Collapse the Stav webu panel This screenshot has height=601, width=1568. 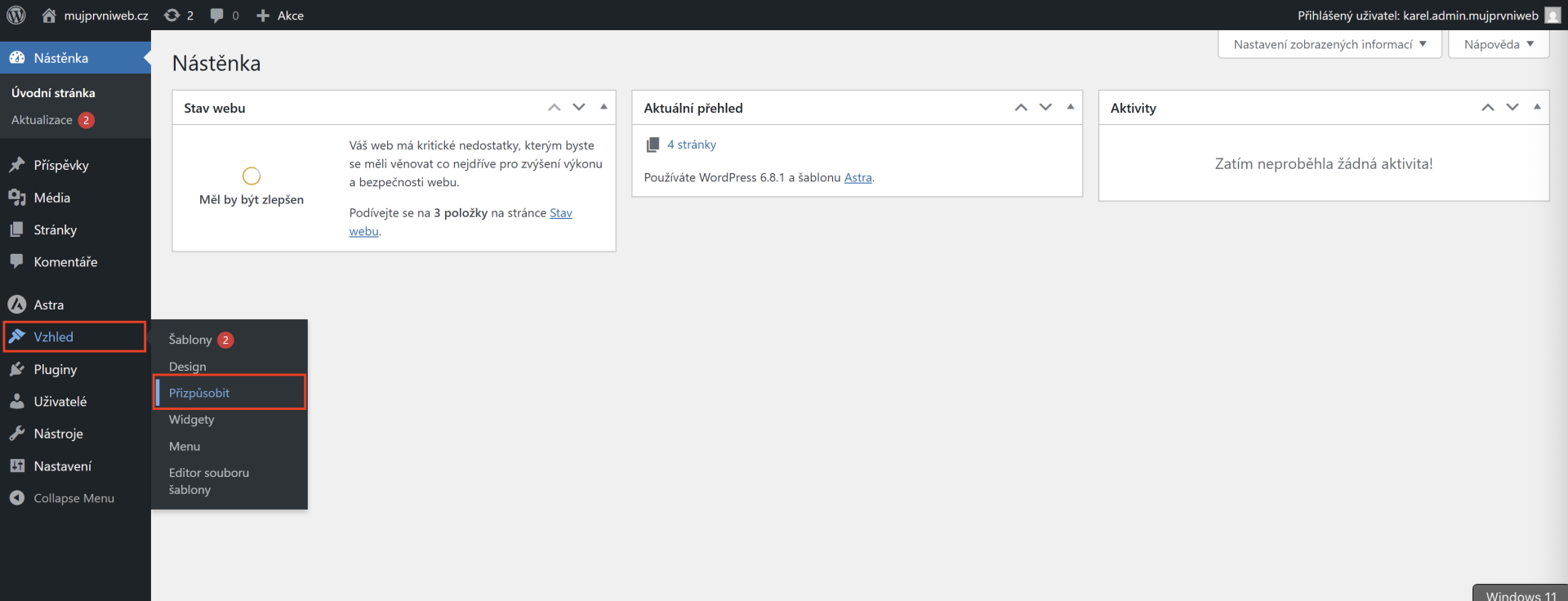coord(604,107)
